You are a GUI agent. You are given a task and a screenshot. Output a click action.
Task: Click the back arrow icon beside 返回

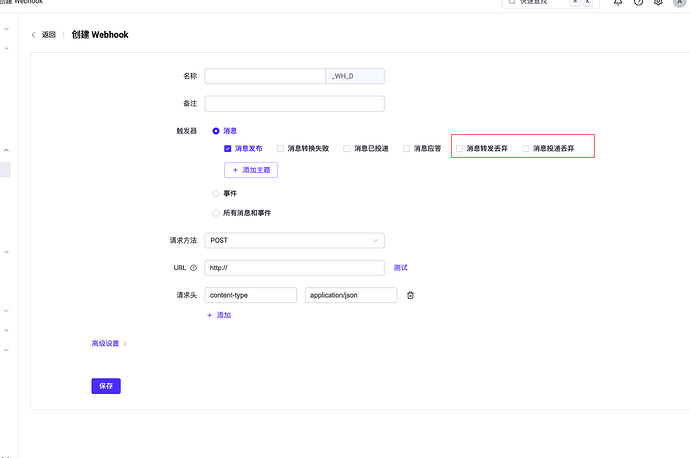(x=33, y=35)
